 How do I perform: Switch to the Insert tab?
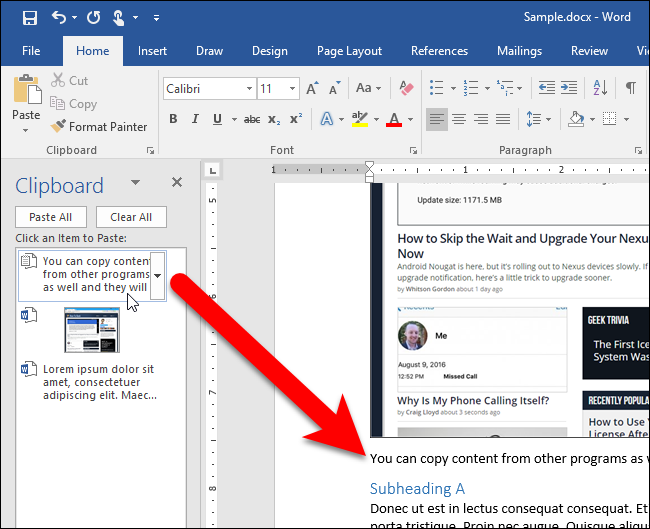click(152, 51)
